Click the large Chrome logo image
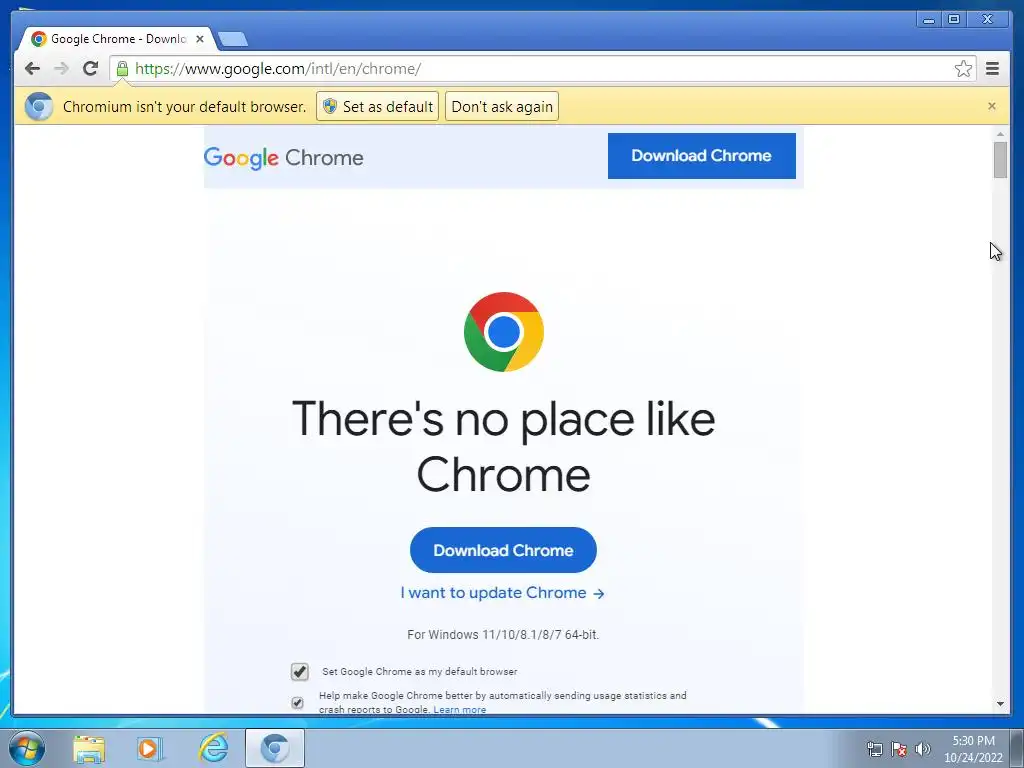1024x768 pixels. point(504,332)
